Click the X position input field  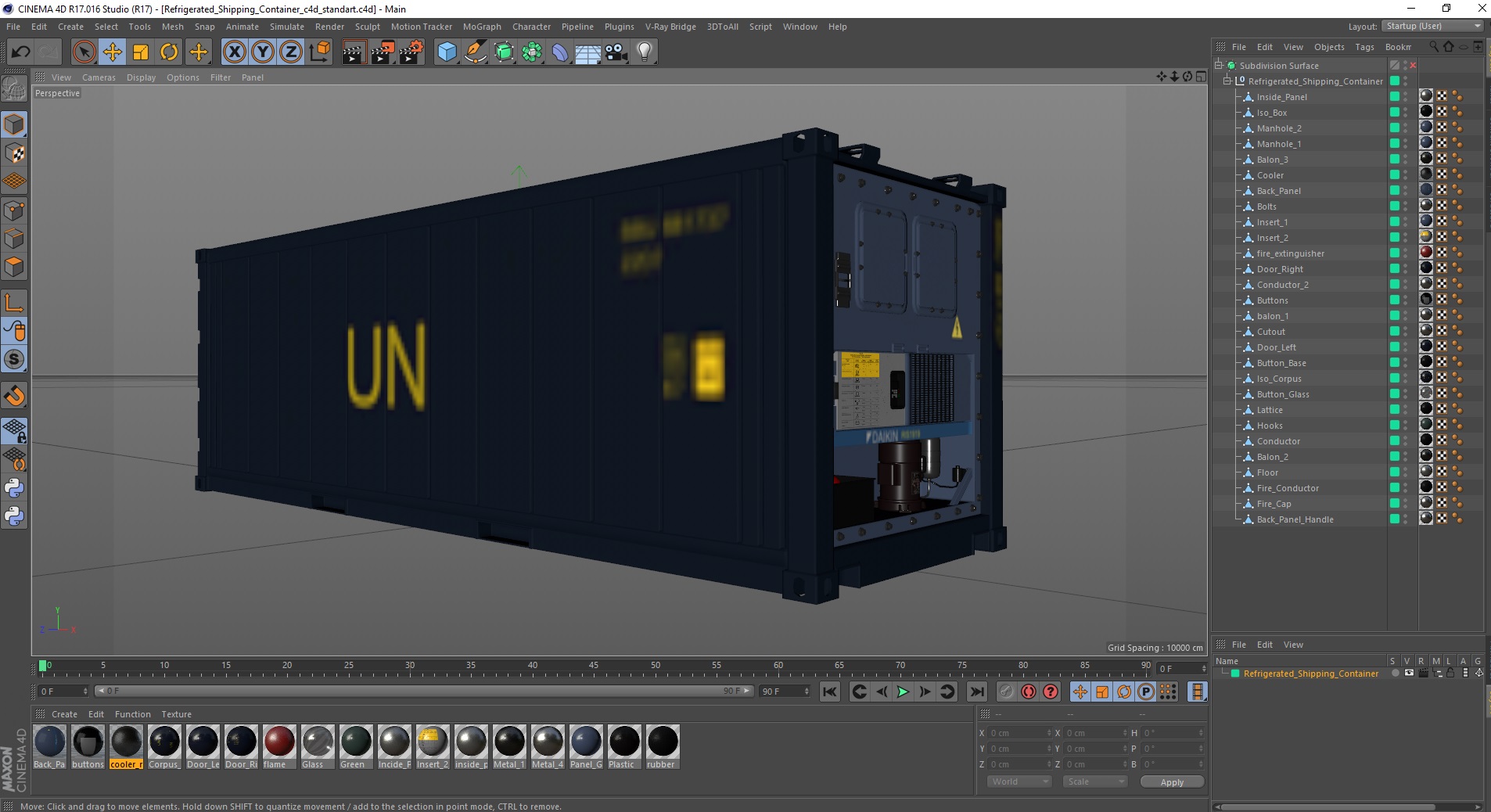coord(1020,733)
